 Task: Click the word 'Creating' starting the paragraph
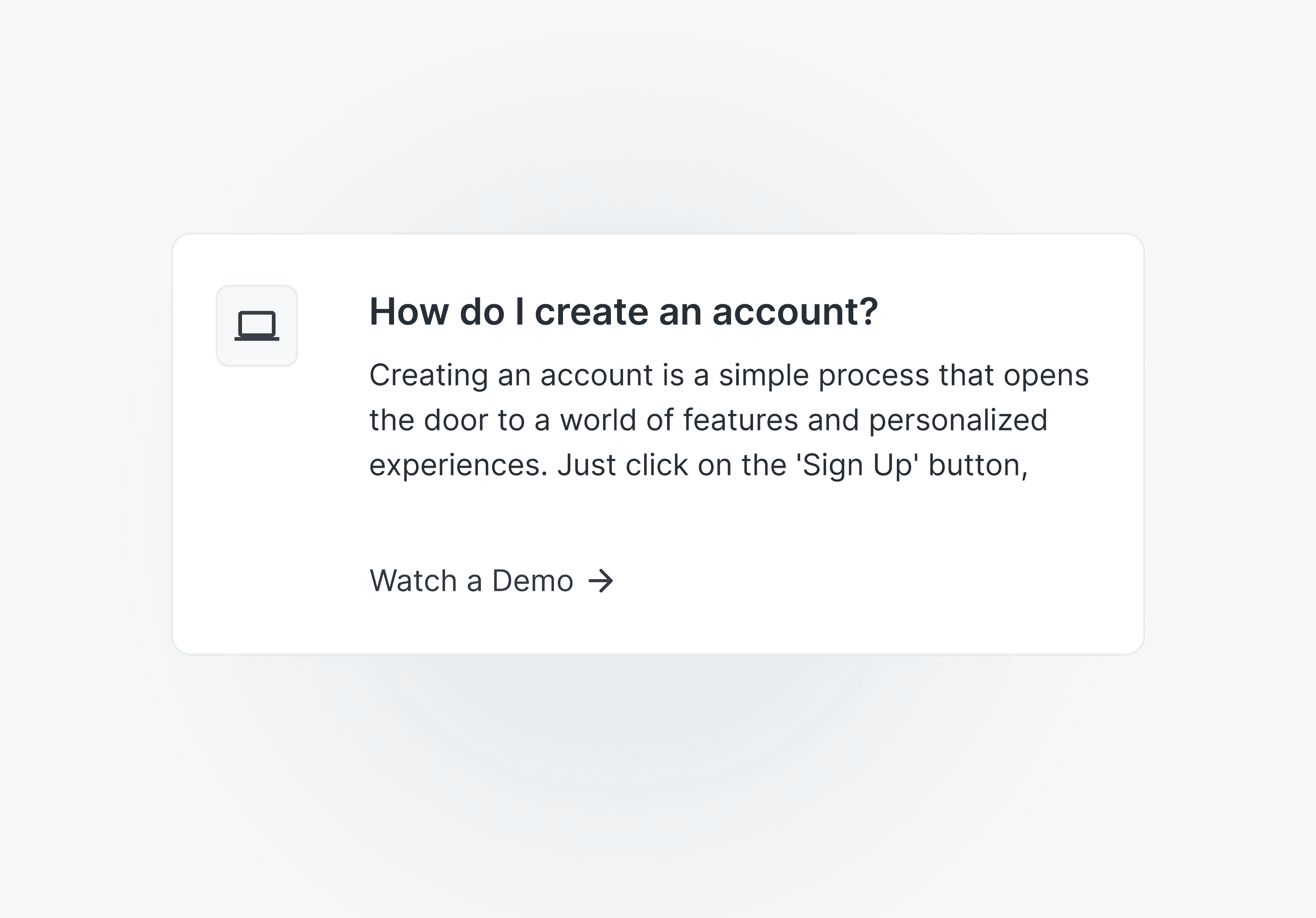(429, 376)
